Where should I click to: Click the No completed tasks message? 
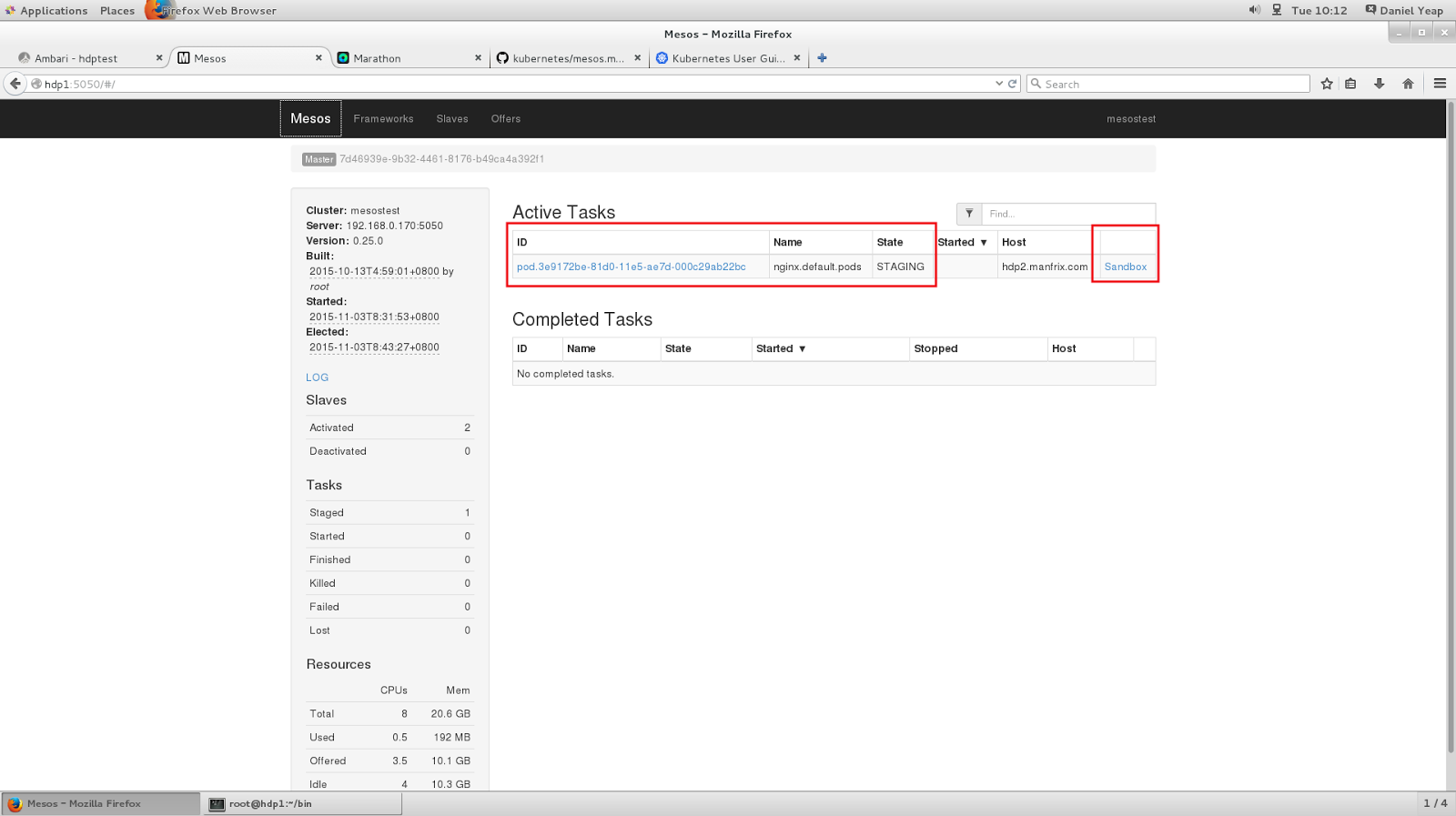pyautogui.click(x=565, y=374)
